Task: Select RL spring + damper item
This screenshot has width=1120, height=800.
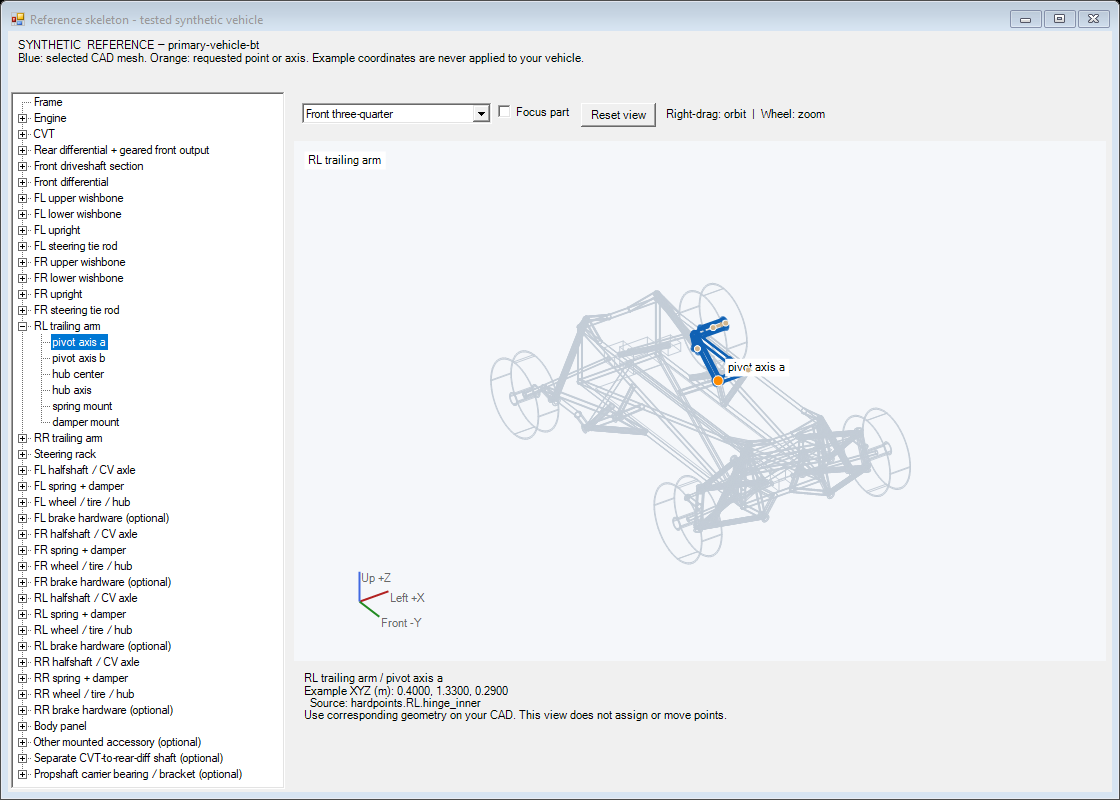Action: 80,614
